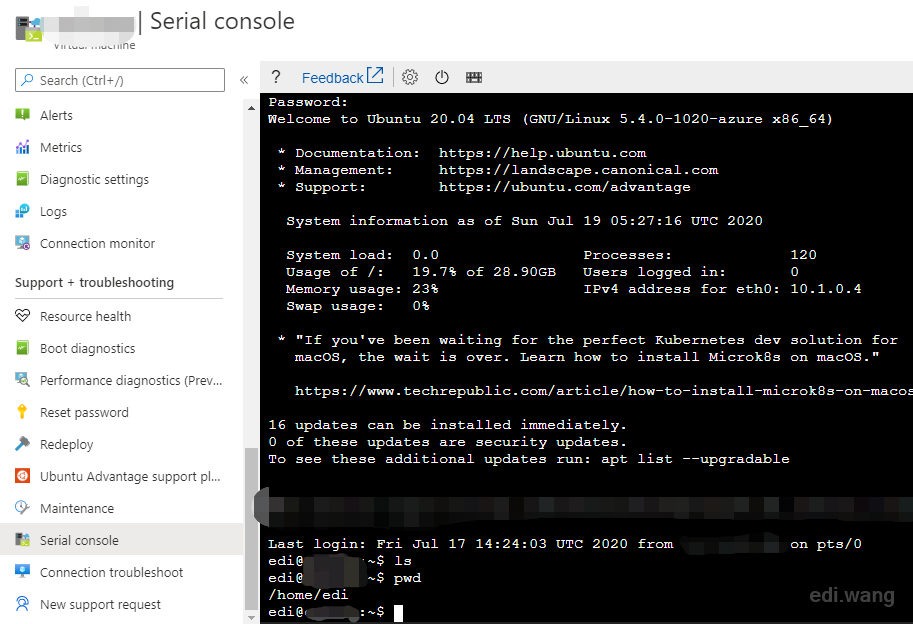This screenshot has width=913, height=624.
Task: Click sidebar scrollbar down arrow
Action: 251,617
